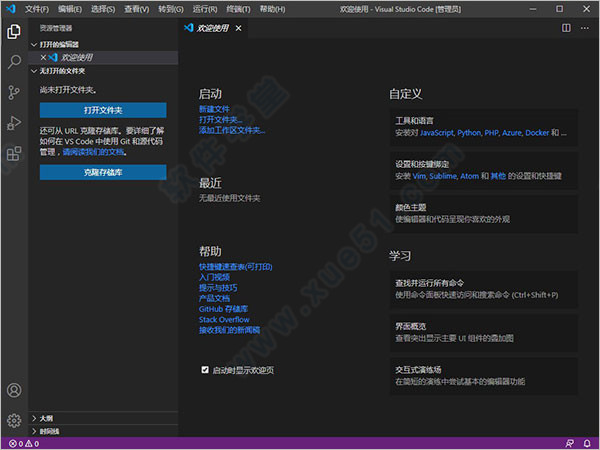Open the GitHub 存储库 link
This screenshot has height=450, width=600.
tap(223, 309)
